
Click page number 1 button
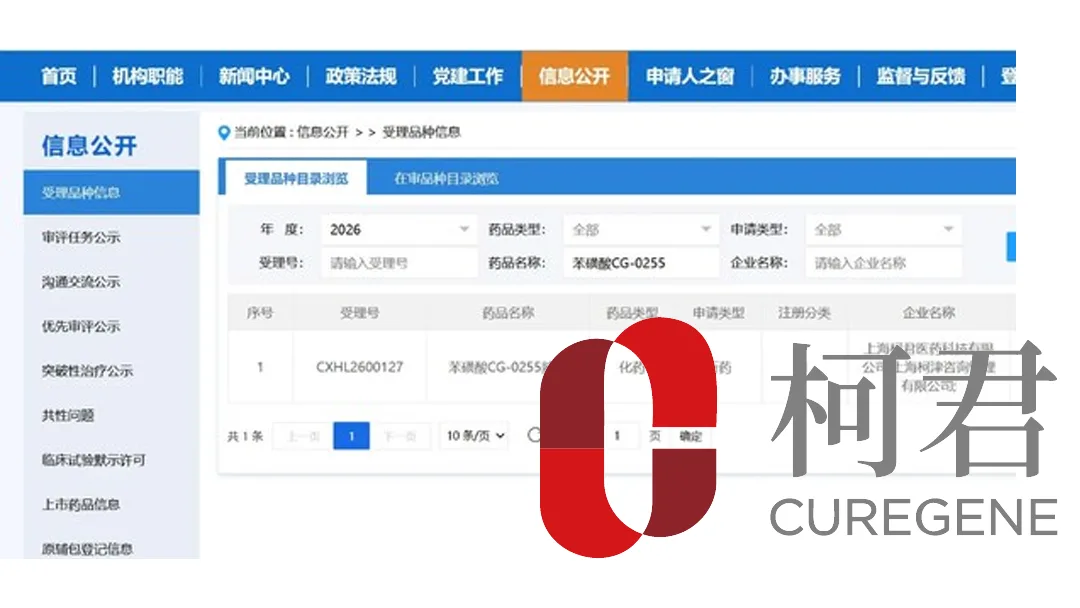351,436
